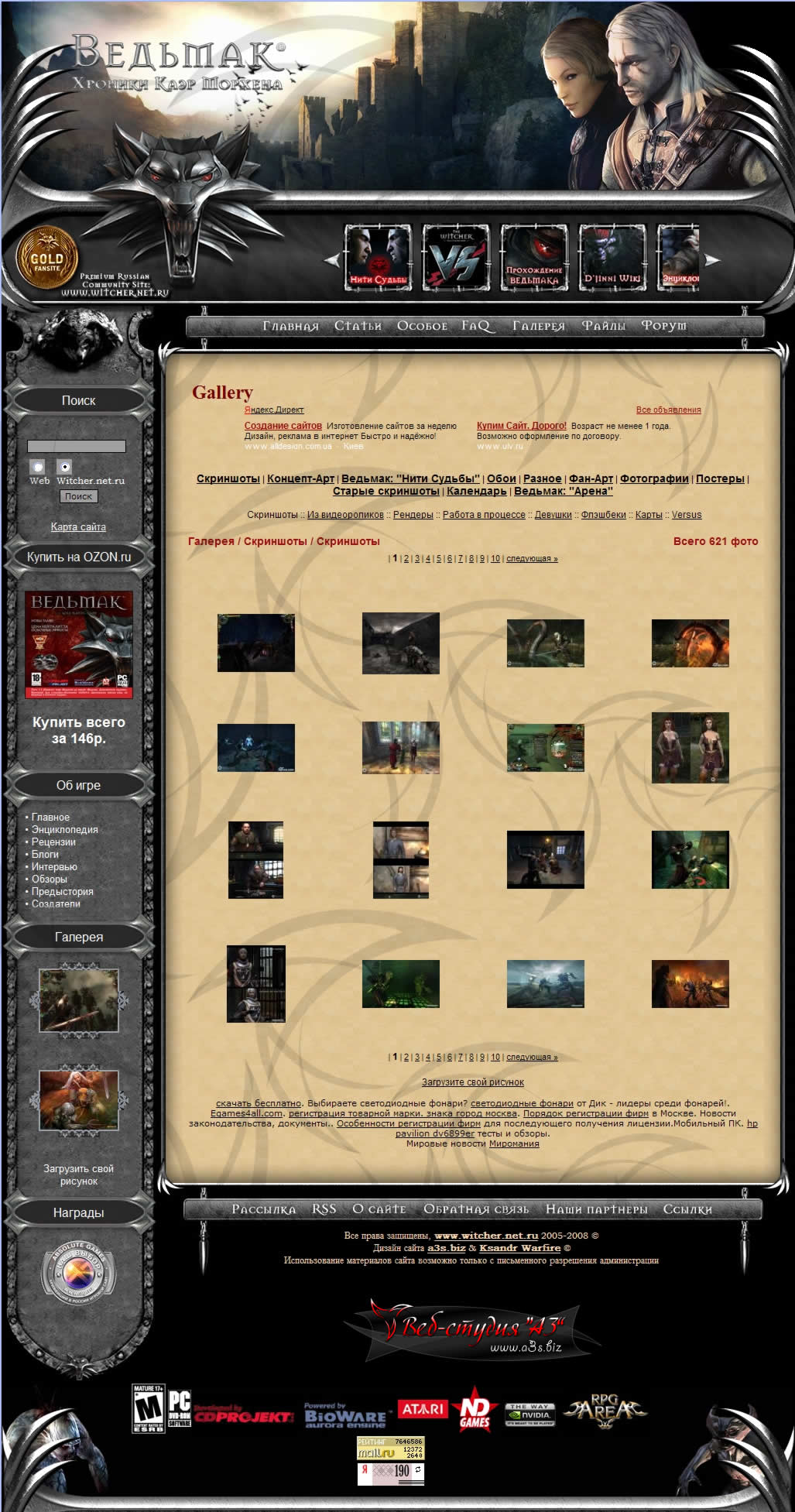The width and height of the screenshot is (795, 1512).
Task: Open Статьи in top navigation
Action: (x=358, y=326)
